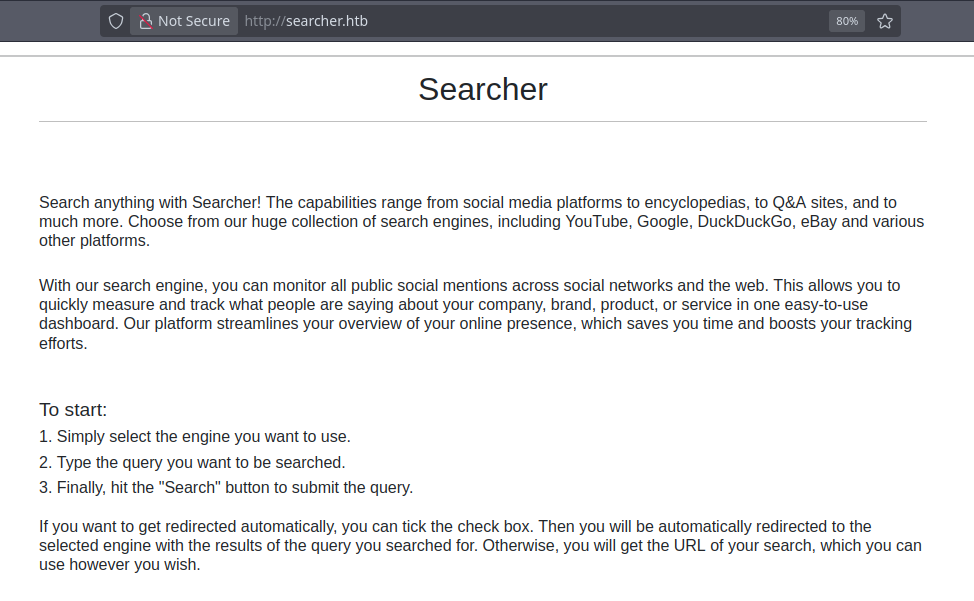Click the "use however you wish." closing text
This screenshot has height=601, width=974.
[120, 565]
